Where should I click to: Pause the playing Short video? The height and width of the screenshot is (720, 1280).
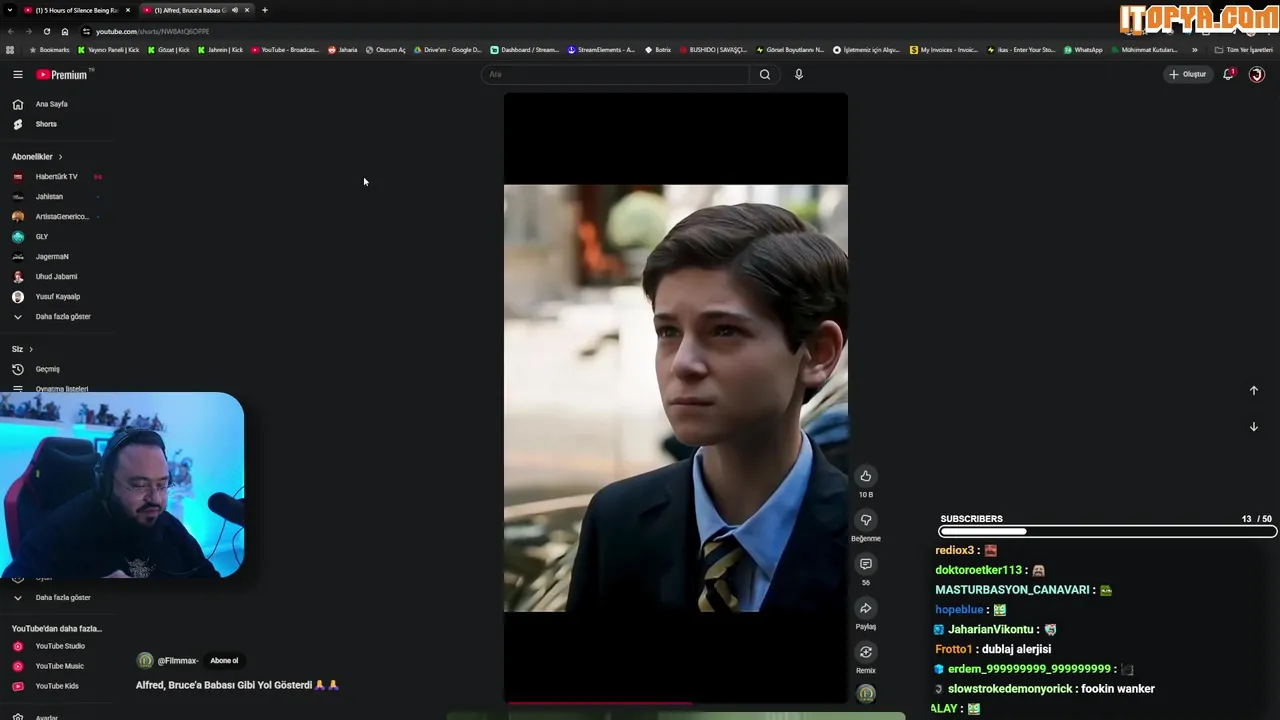click(x=676, y=398)
